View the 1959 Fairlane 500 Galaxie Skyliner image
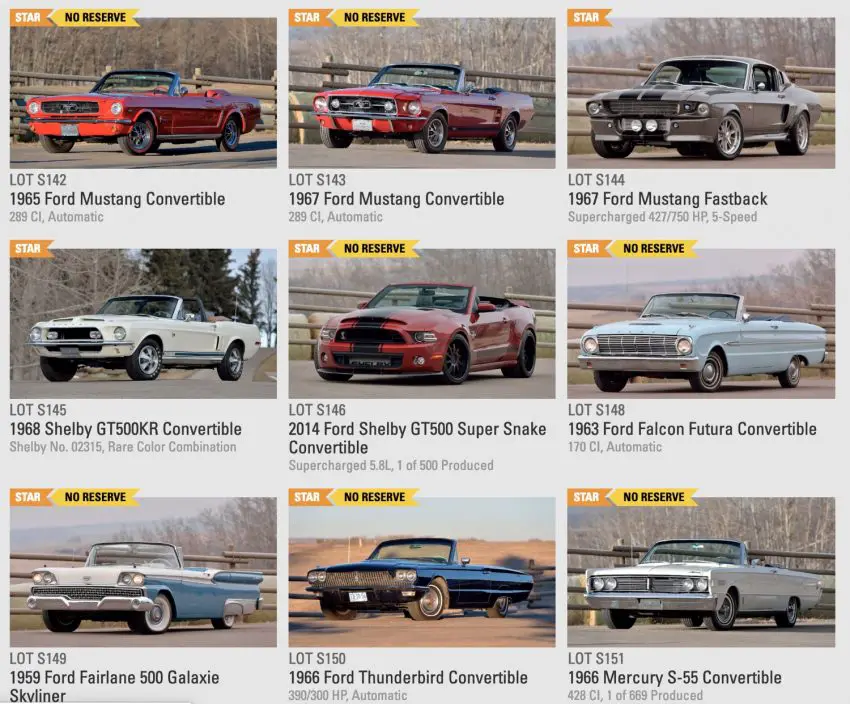 click(143, 572)
